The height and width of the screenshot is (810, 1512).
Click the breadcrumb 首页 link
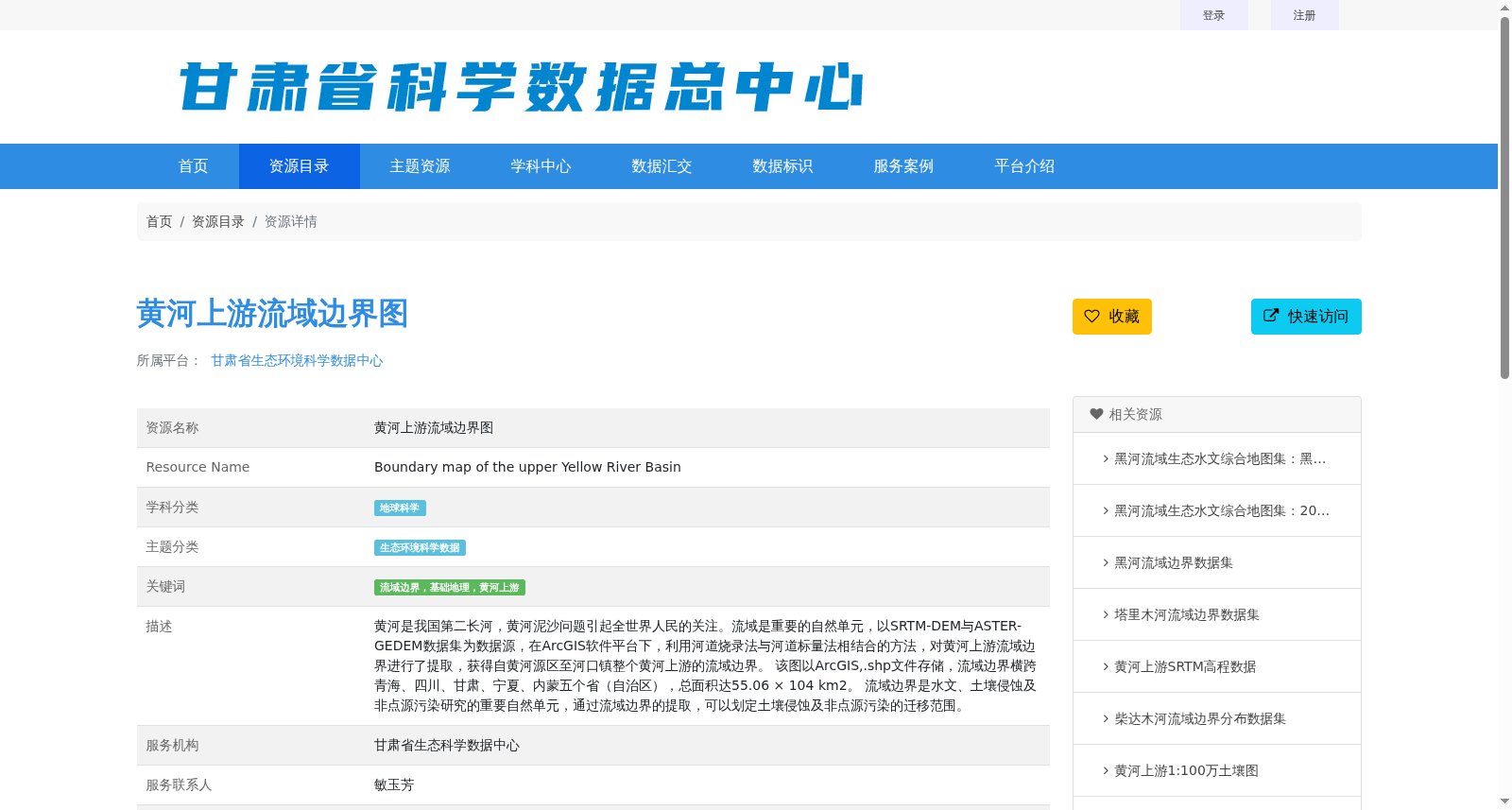(159, 221)
